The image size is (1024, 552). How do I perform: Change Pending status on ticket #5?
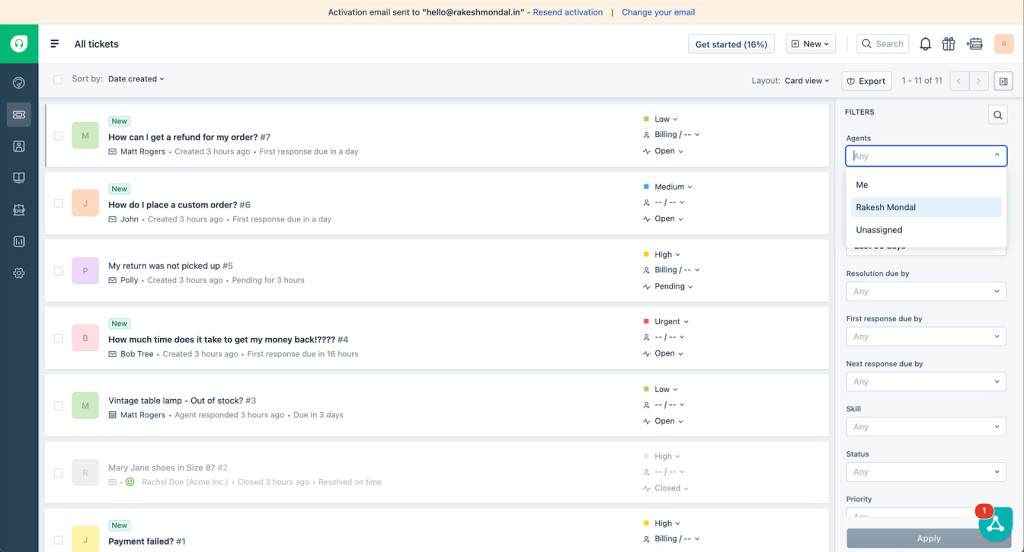coord(668,286)
